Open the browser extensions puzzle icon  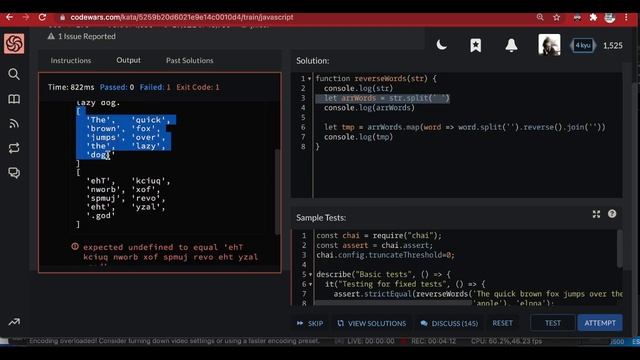(x=593, y=17)
